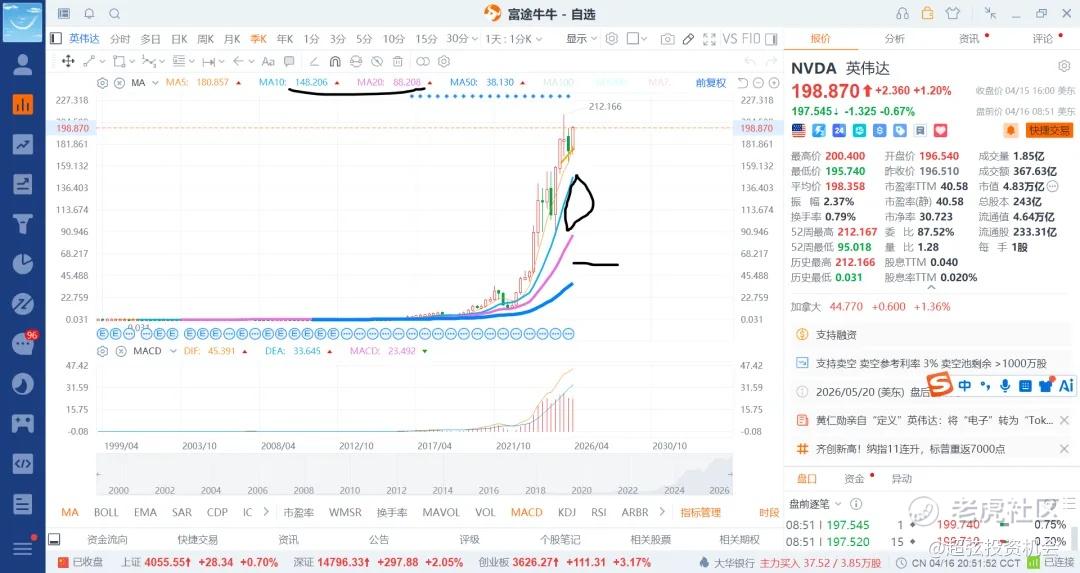Open the orange shopping bag icon
This screenshot has height=573, width=1080.
[927, 13]
